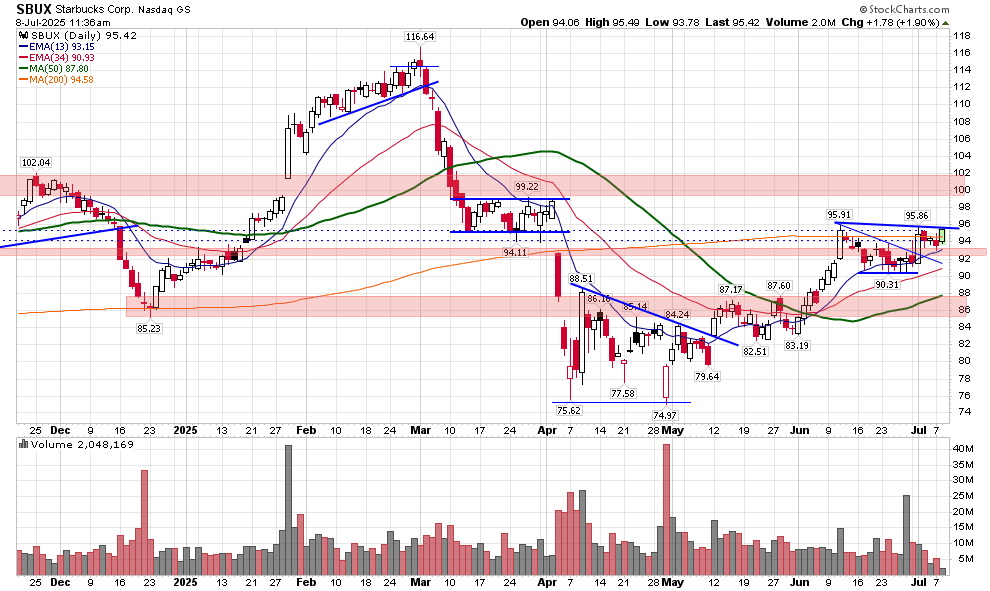Click the 75.62 April low label
Screen dimensions: 990x591
[x=568, y=410]
